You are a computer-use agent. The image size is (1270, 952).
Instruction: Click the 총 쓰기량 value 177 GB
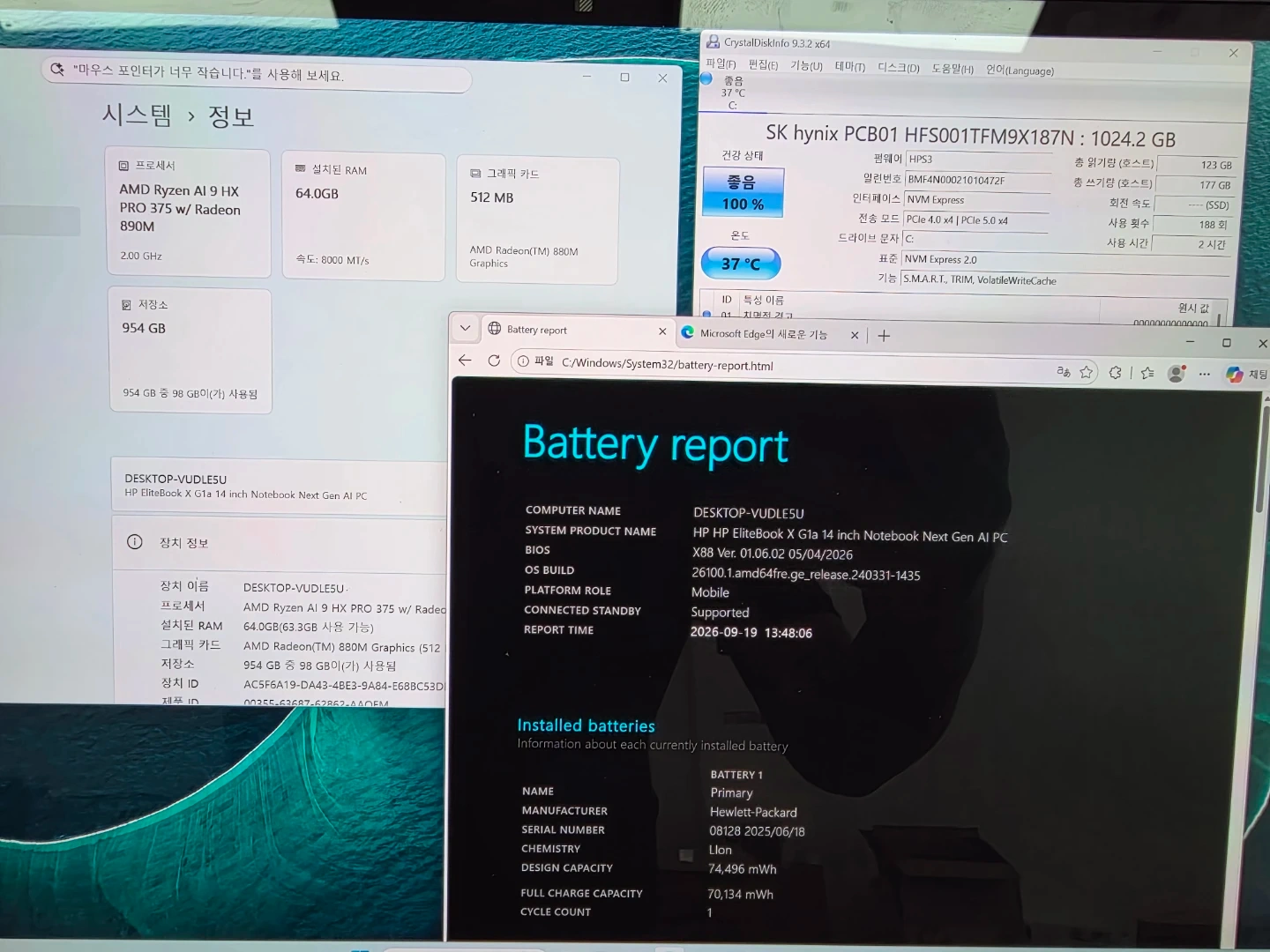[1194, 185]
